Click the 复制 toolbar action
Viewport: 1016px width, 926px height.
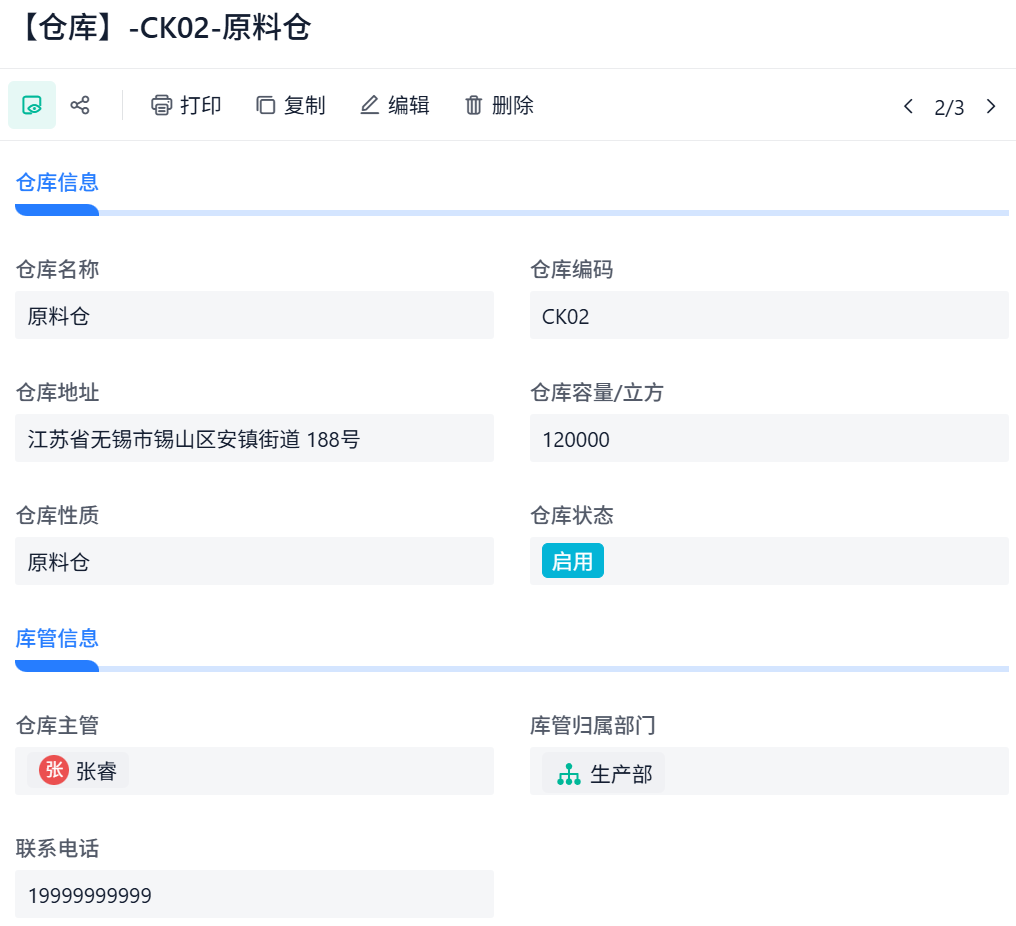pos(290,105)
